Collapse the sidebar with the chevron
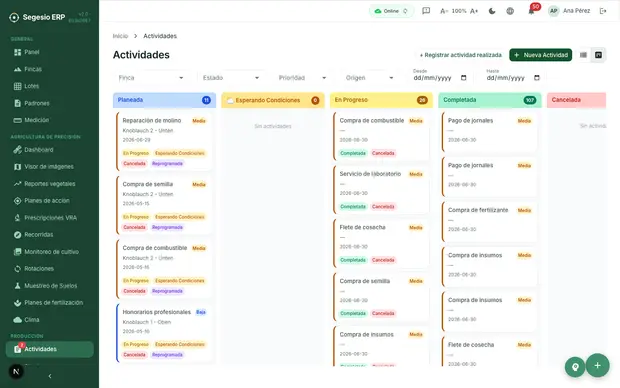The width and height of the screenshot is (620, 388). 50,376
